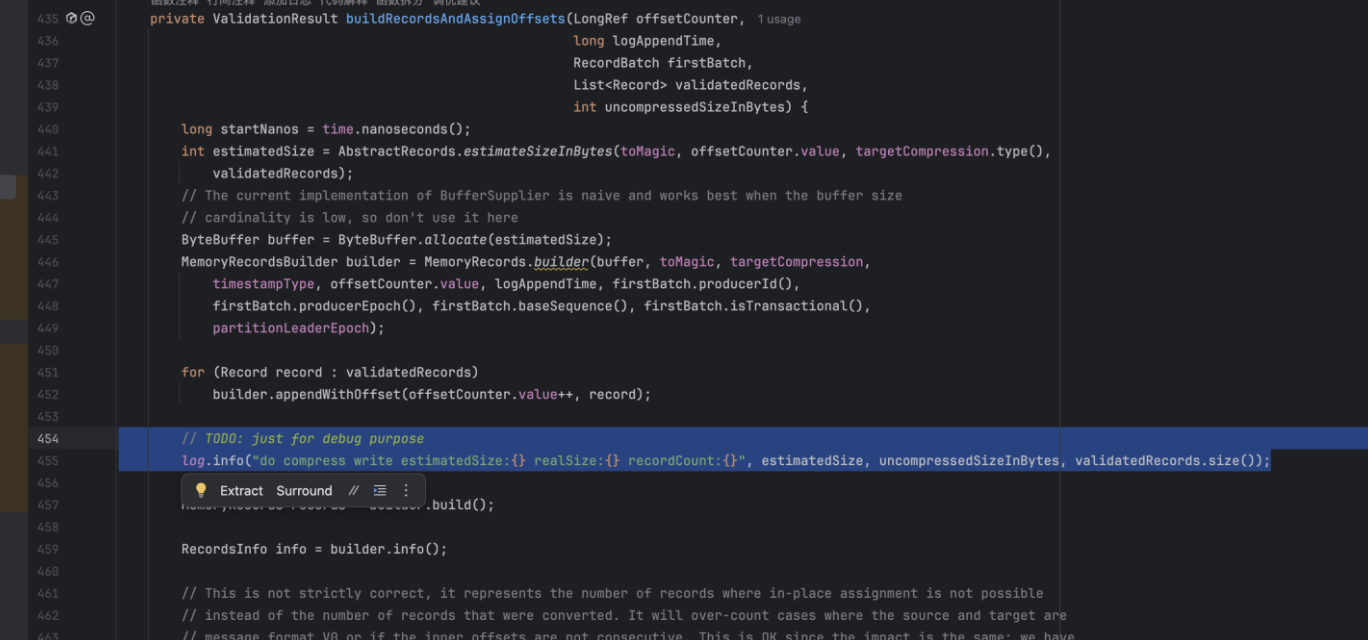1368x640 pixels.
Task: Open the '1 usage' inlay hint
Action: 779,19
